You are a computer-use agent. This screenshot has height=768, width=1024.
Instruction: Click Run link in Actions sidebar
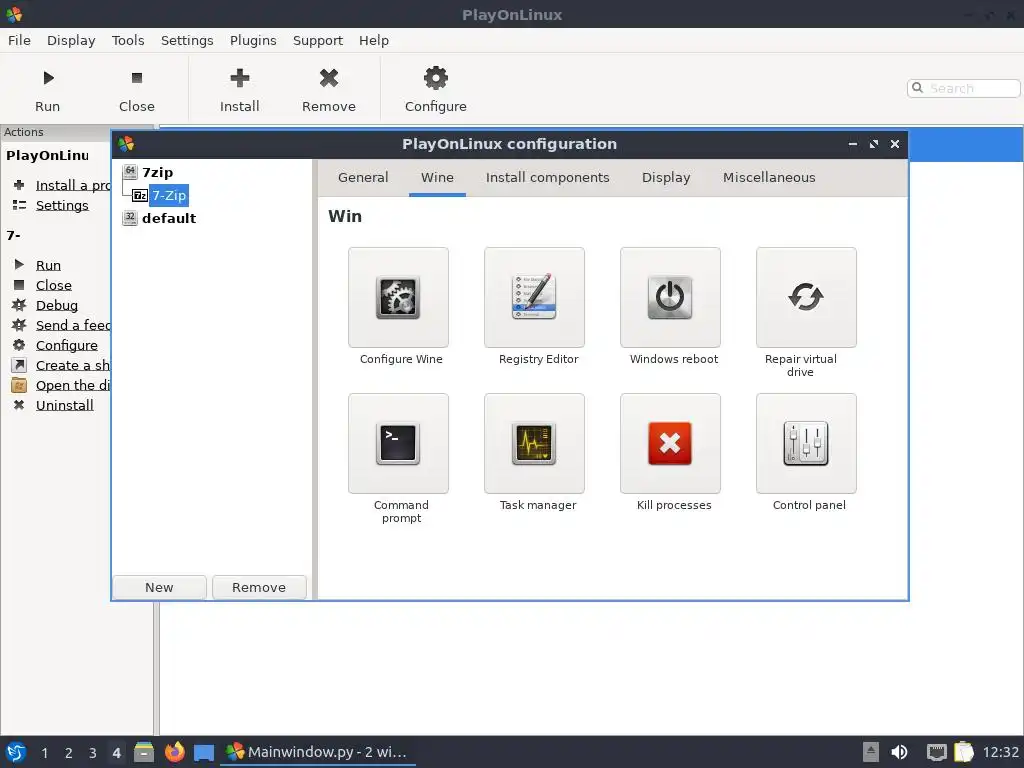coord(48,265)
